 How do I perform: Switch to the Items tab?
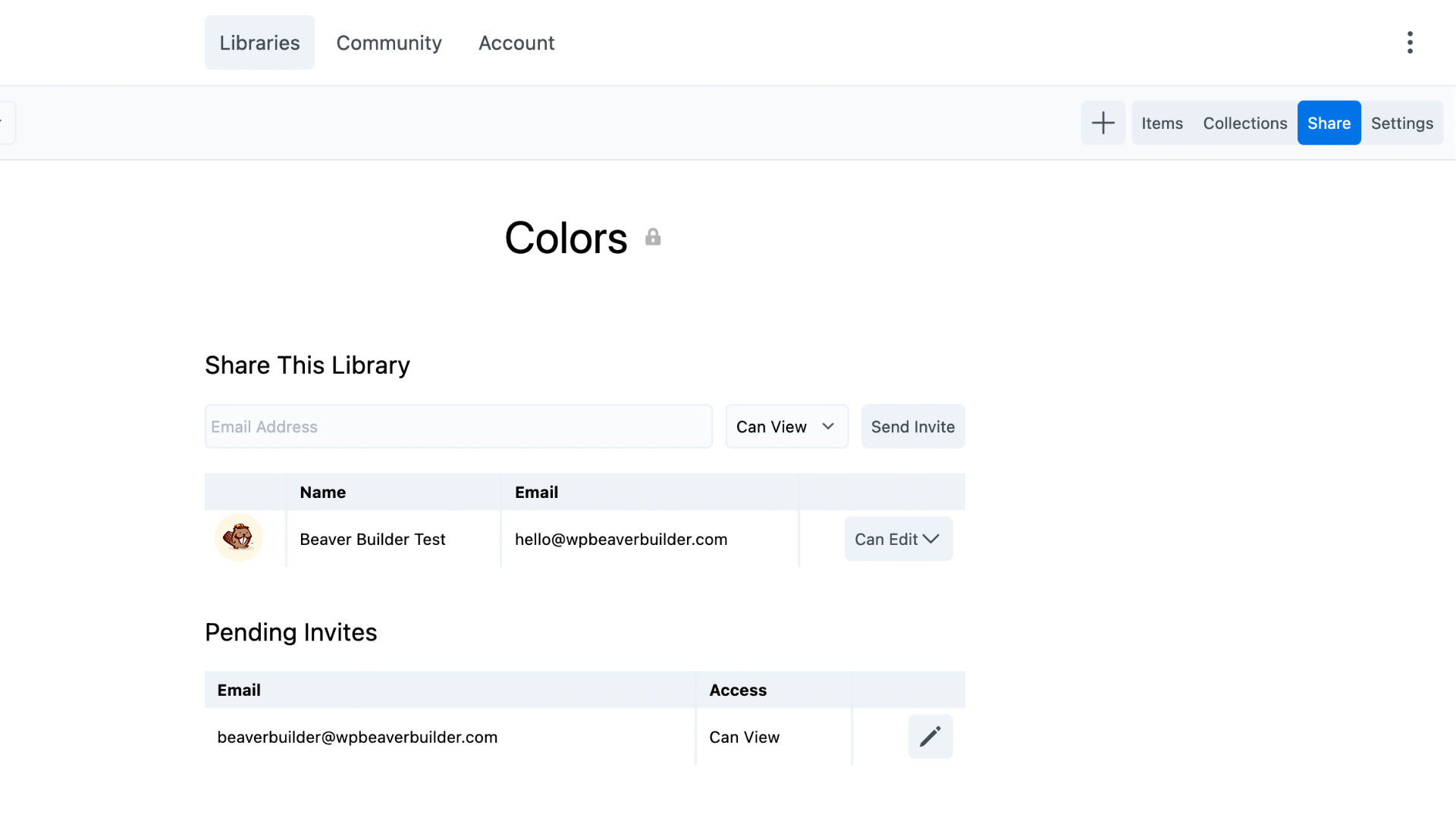(x=1161, y=122)
